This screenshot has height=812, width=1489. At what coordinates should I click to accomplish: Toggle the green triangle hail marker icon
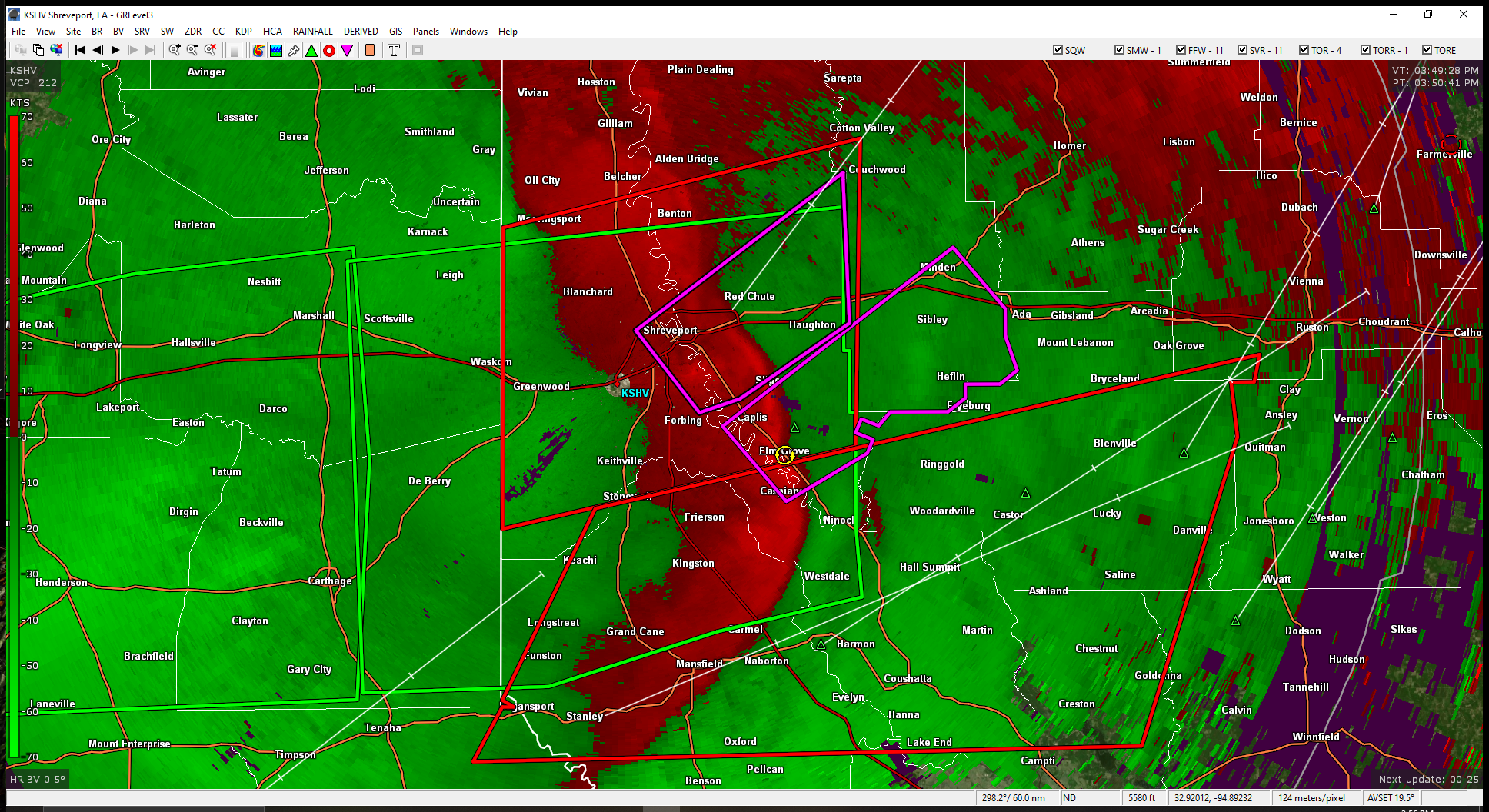(311, 50)
